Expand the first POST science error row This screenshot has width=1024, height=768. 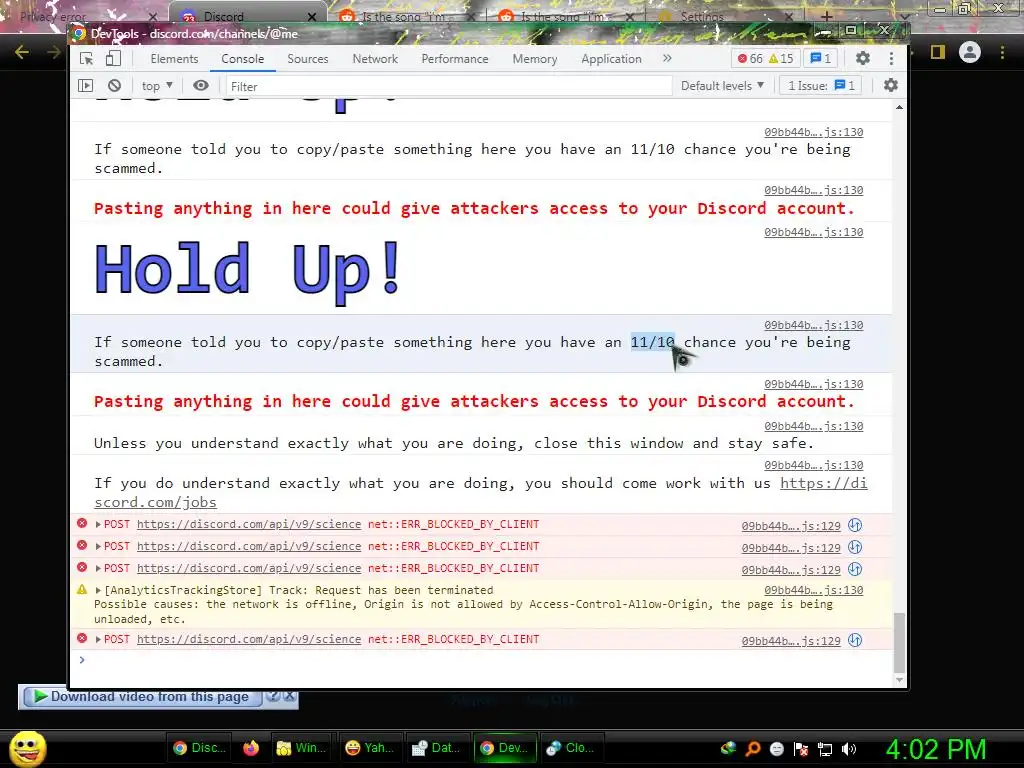98,524
